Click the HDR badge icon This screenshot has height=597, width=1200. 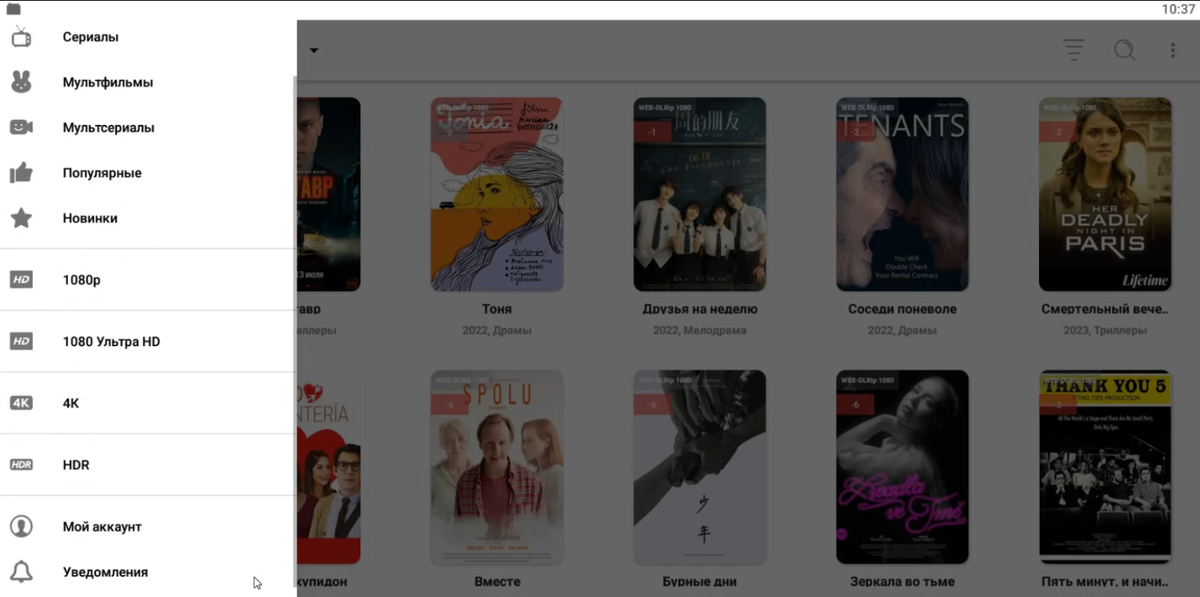click(x=21, y=465)
